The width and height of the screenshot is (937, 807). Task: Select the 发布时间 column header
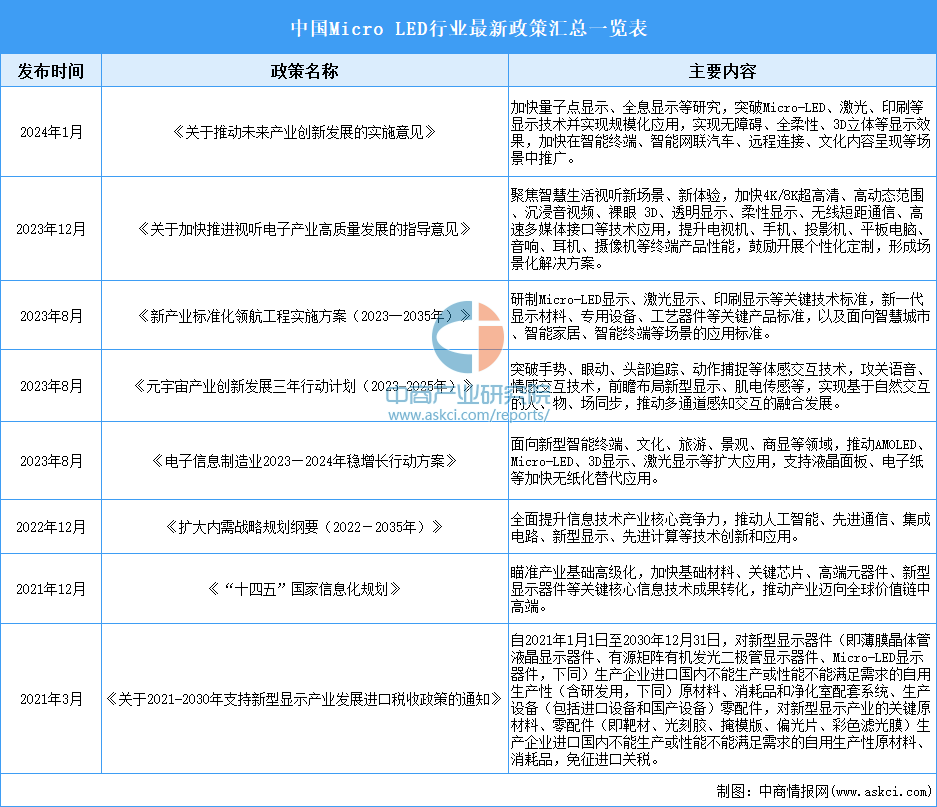pos(51,71)
